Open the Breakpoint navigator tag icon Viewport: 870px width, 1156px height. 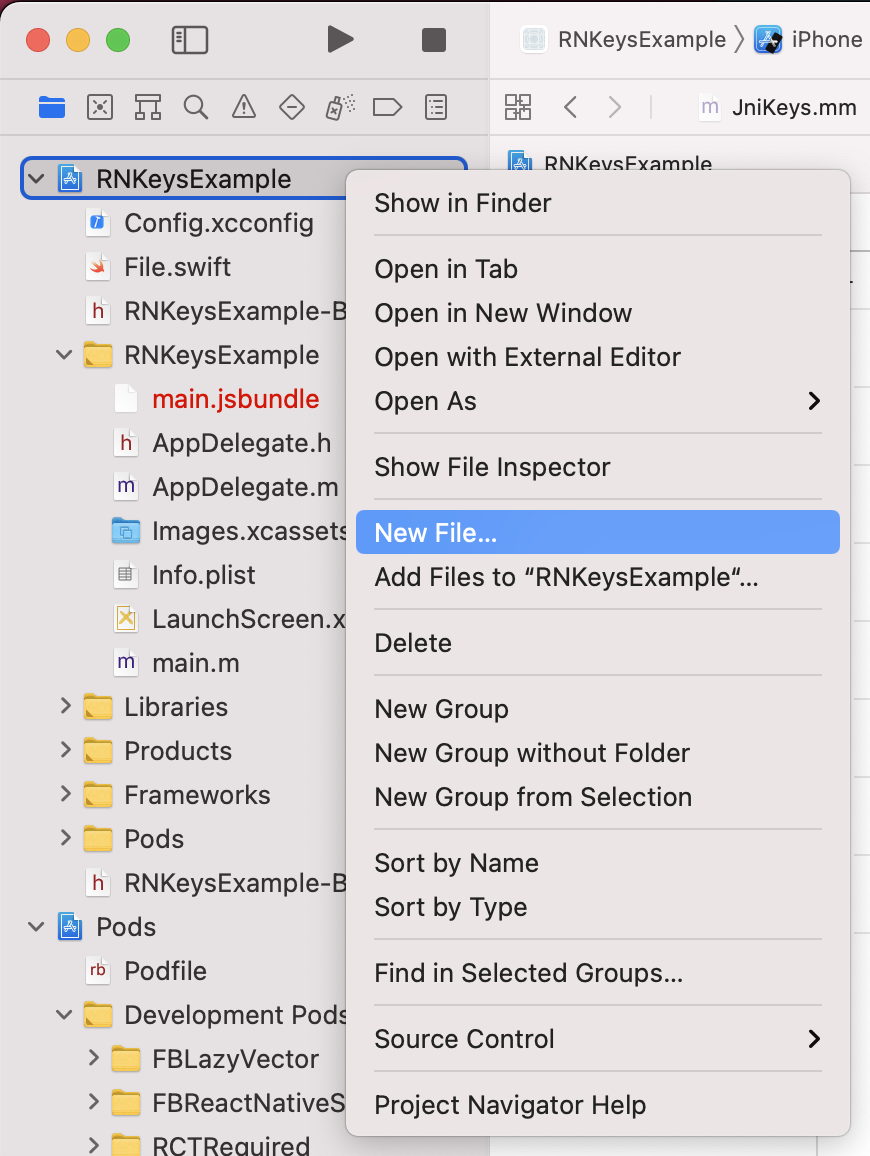click(x=387, y=108)
